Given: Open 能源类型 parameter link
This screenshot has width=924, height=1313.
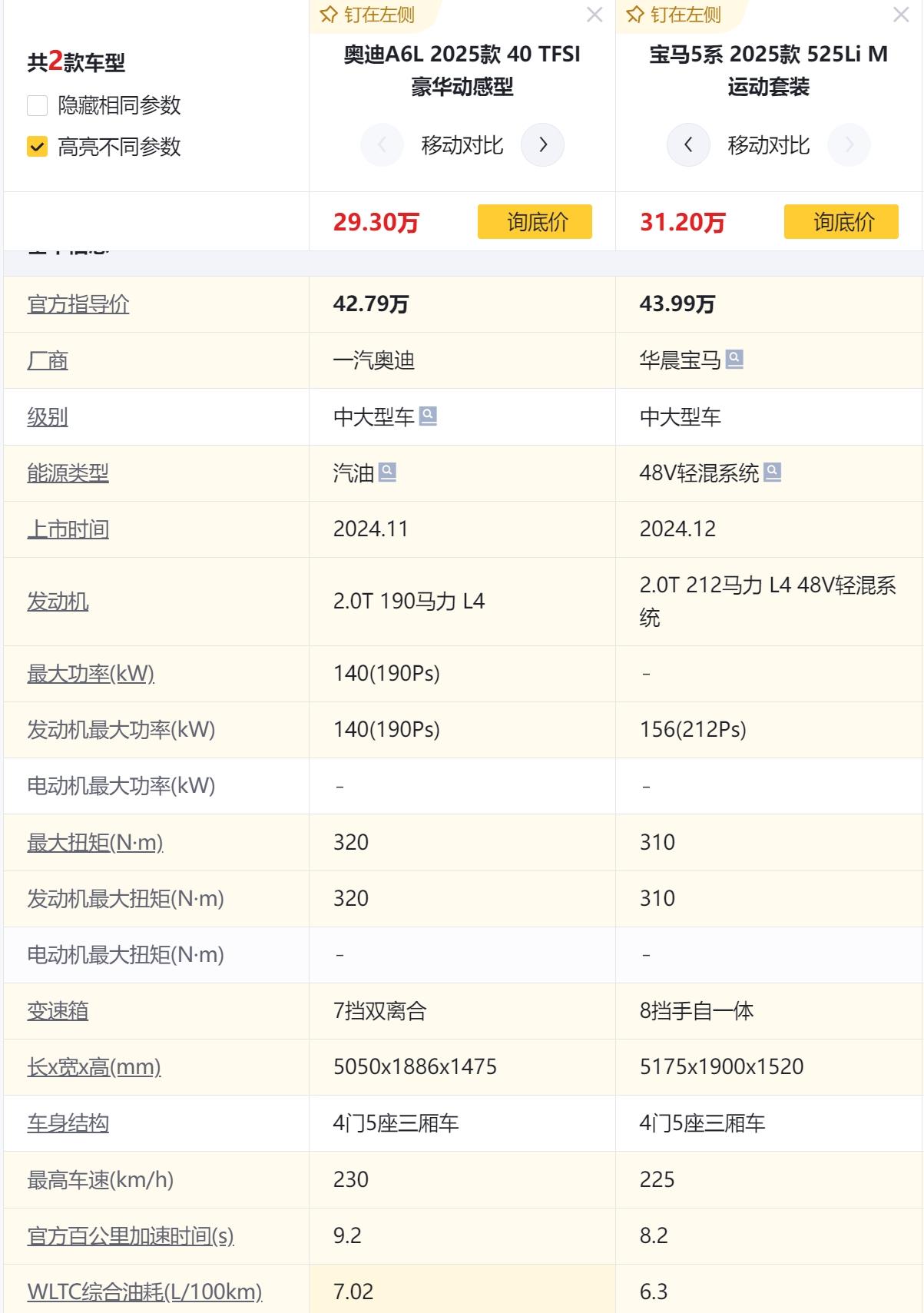Looking at the screenshot, I should point(68,473).
